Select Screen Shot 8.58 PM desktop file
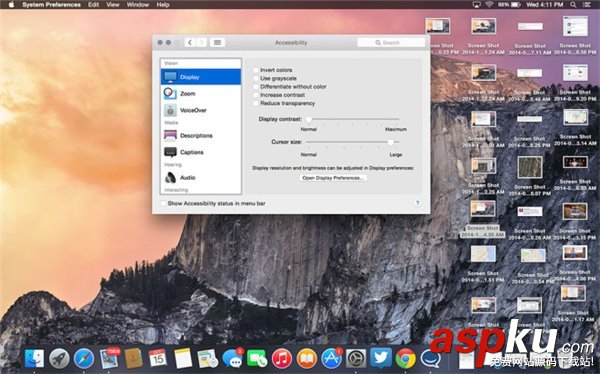Viewport: 600px width, 374px height. pos(575,26)
